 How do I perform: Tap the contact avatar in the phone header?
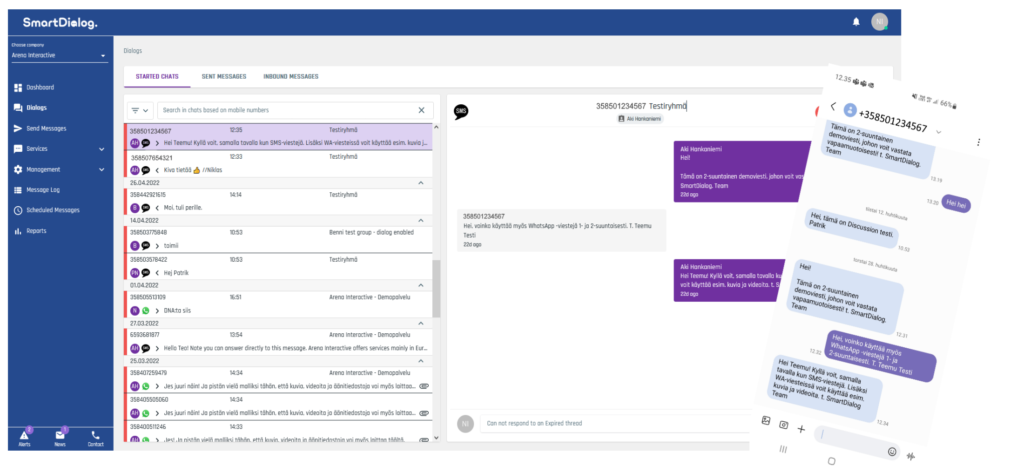pos(850,110)
